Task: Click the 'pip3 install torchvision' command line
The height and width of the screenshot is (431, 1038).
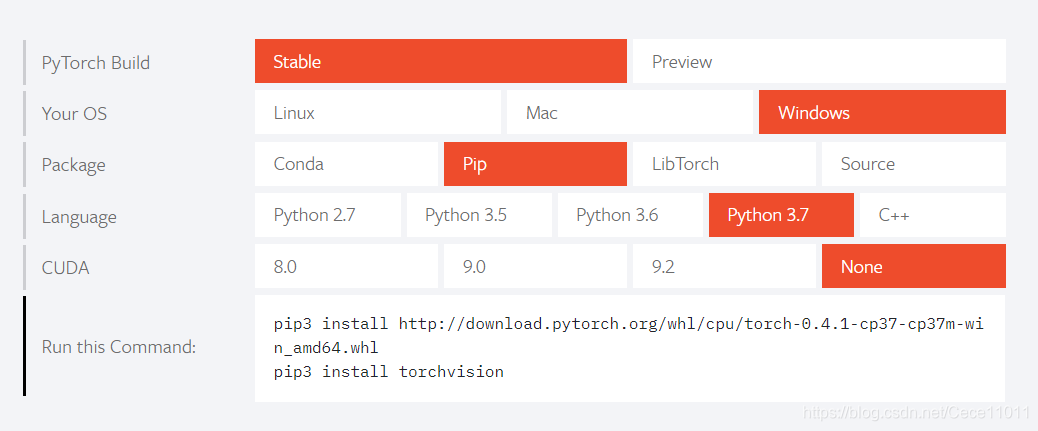Action: tap(389, 371)
